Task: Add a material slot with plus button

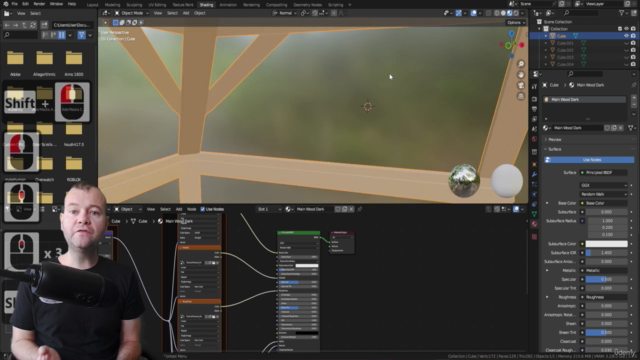Action: point(633,98)
